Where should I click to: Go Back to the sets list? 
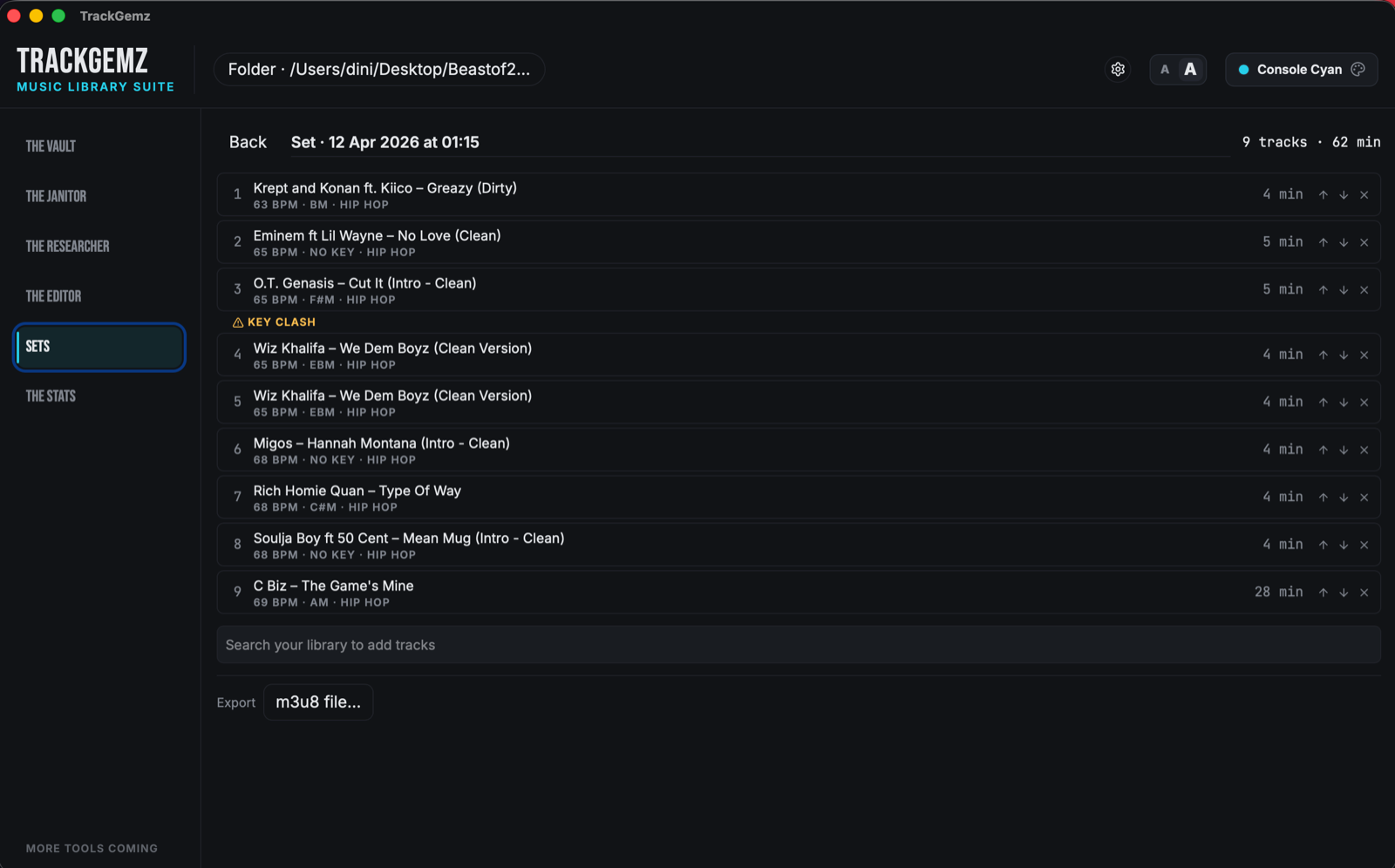248,142
